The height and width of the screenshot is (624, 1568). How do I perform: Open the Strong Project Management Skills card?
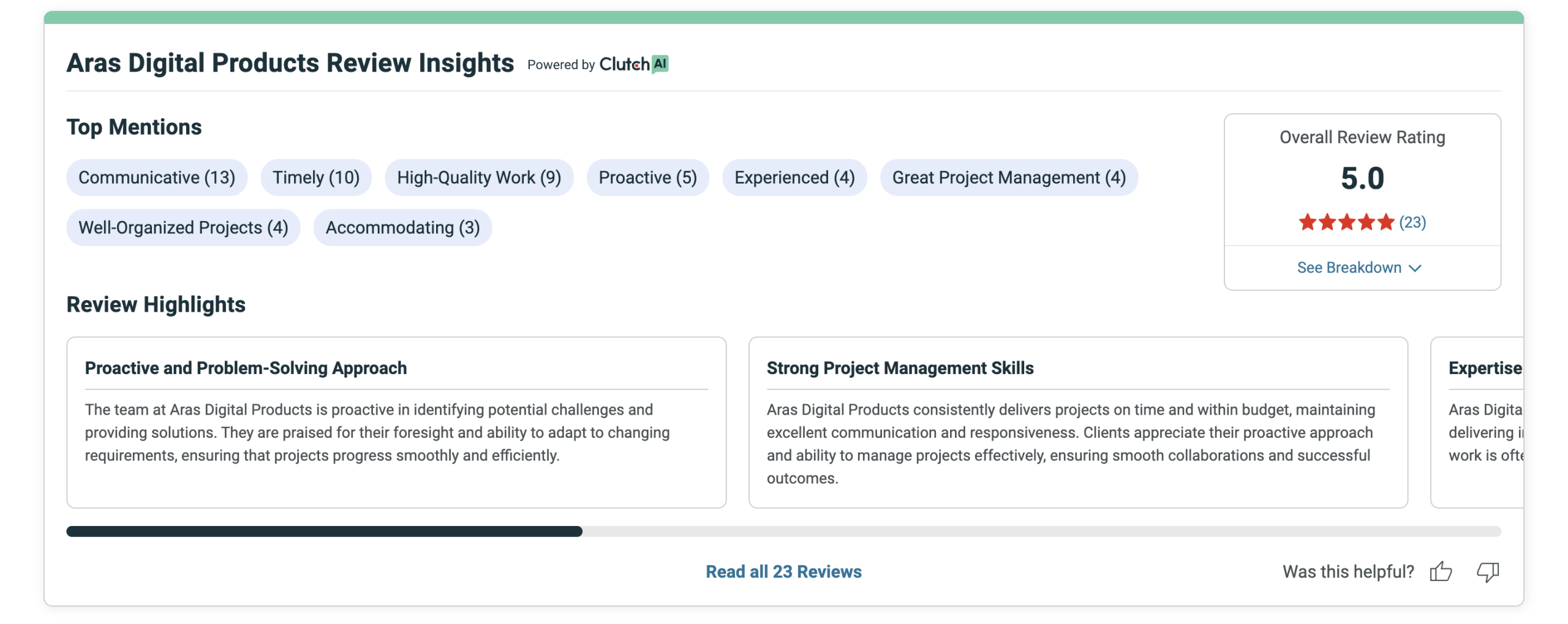click(1077, 422)
